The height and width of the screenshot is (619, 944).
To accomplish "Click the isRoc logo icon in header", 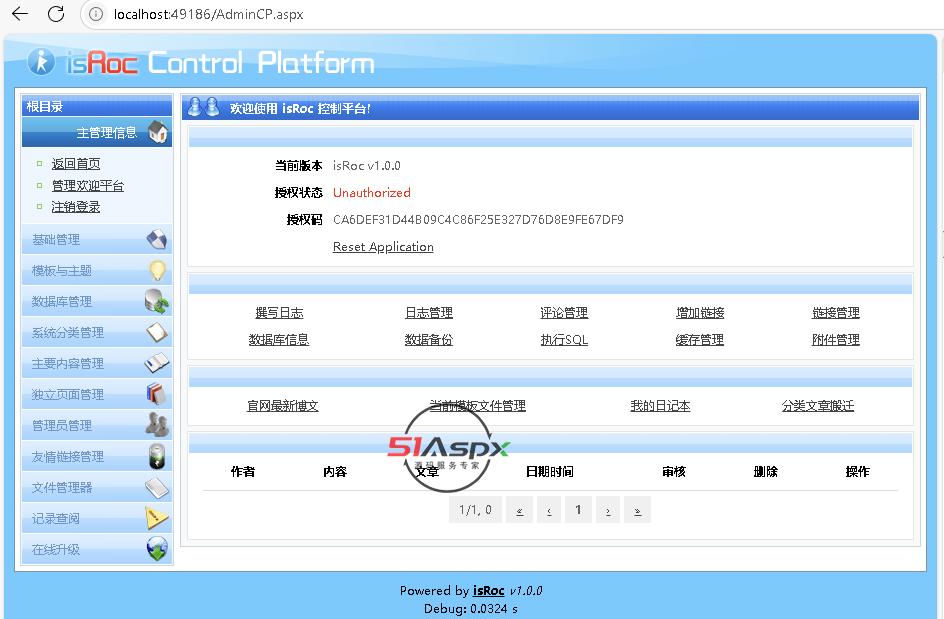I will click(41, 61).
